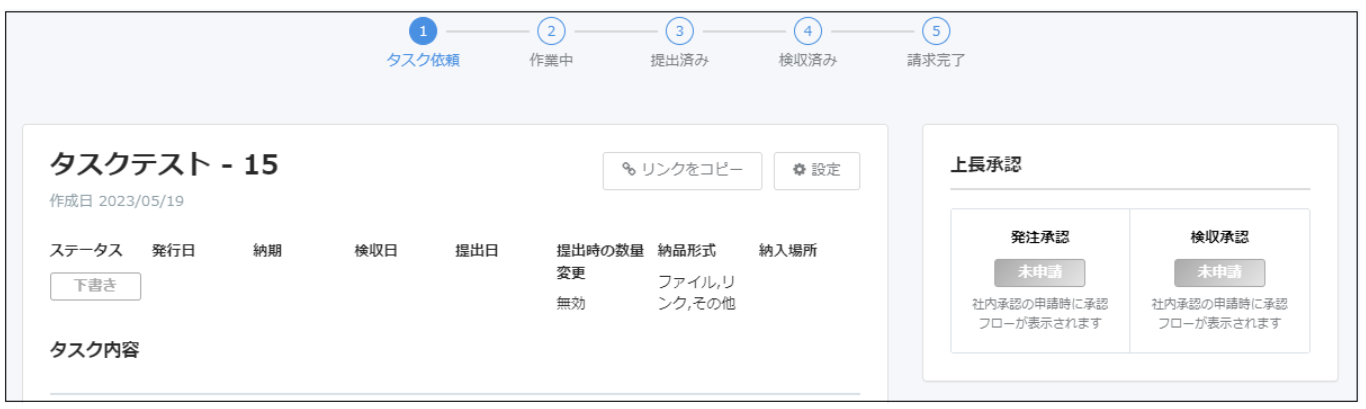Click the 納入場所 column header

788,250
